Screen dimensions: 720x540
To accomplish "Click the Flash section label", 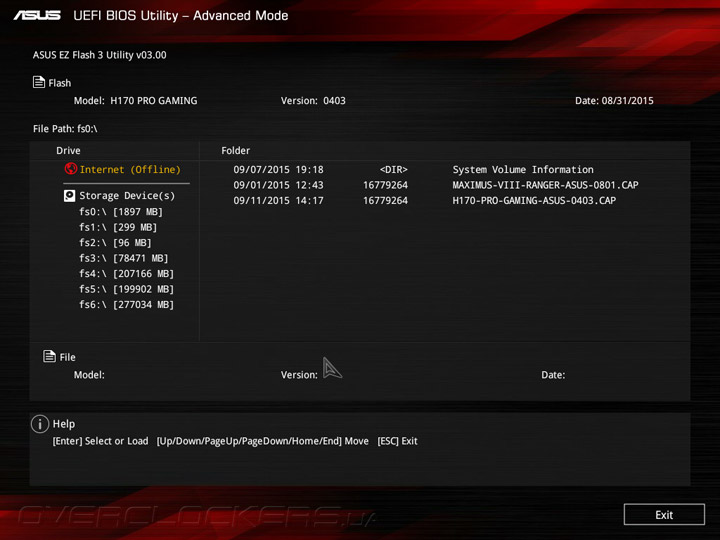I will pyautogui.click(x=60, y=83).
